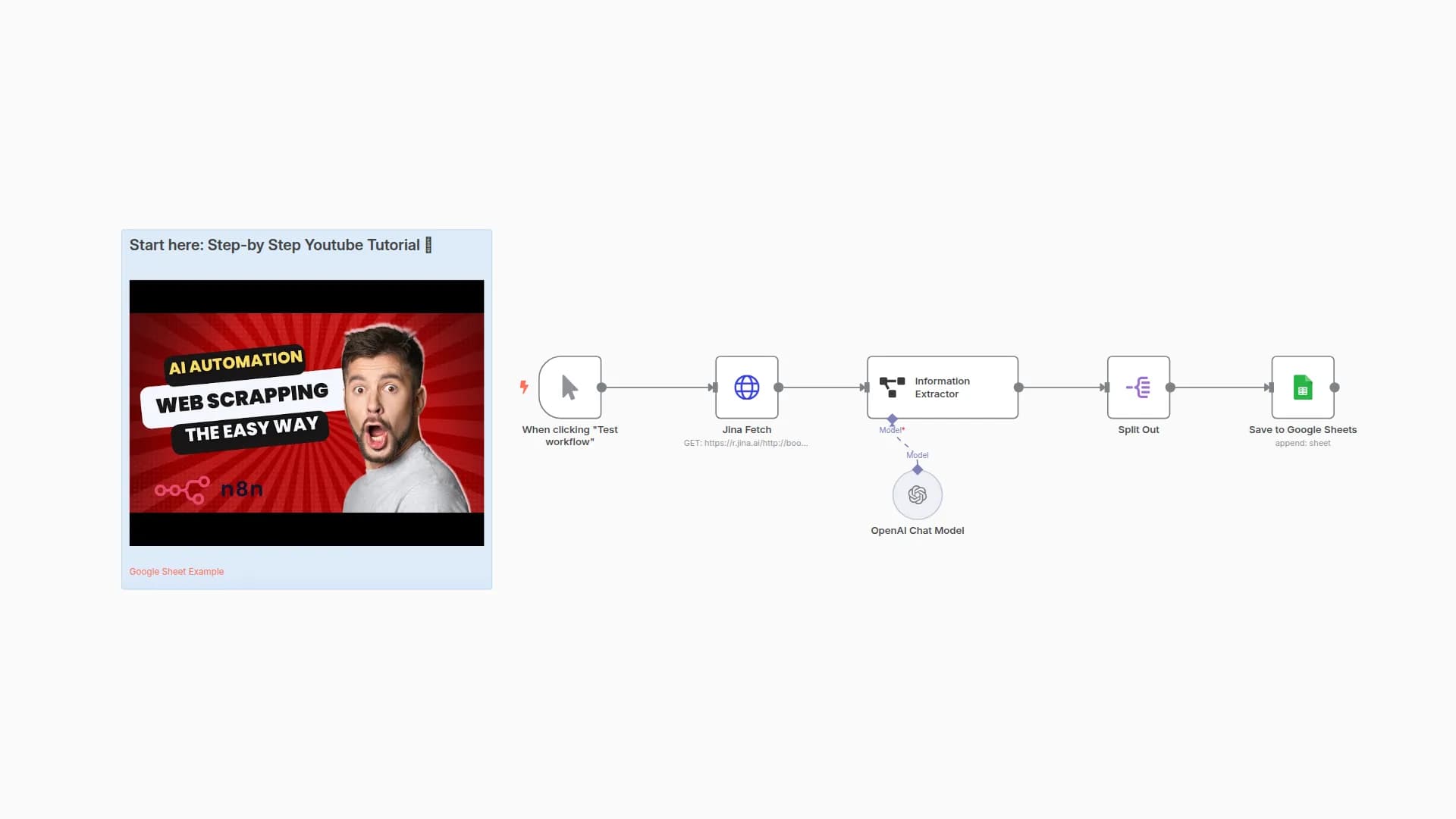The width and height of the screenshot is (1456, 819).
Task: Click the 'Jina Fetch' node label
Action: click(746, 430)
